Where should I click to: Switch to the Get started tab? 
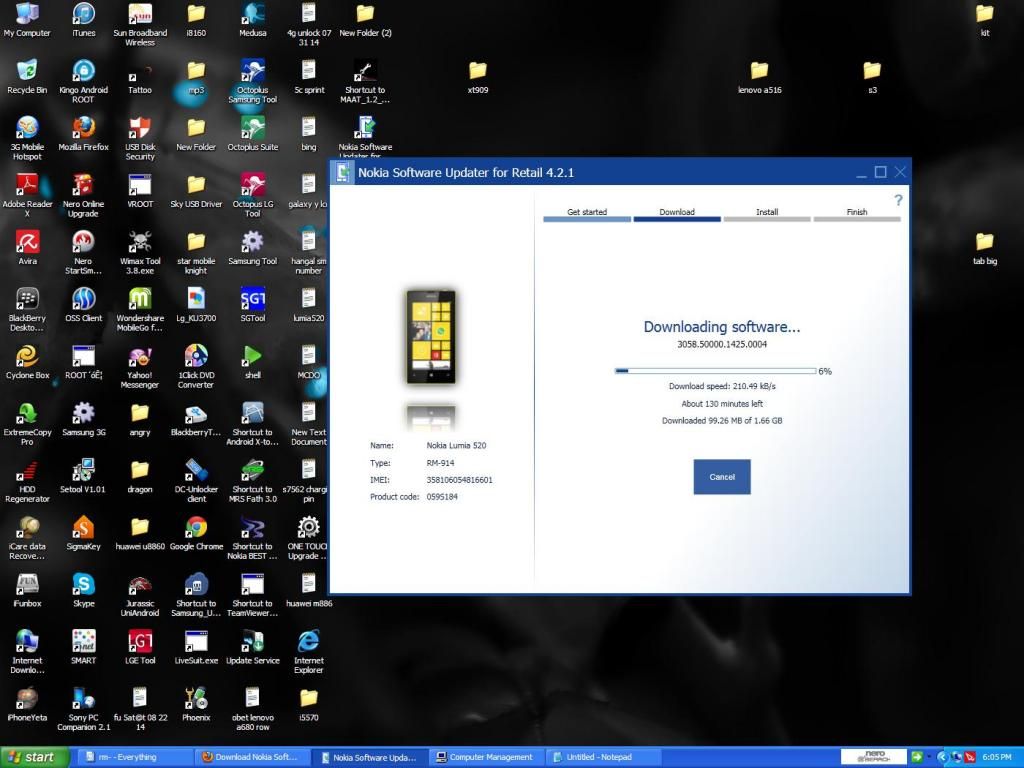coord(586,212)
